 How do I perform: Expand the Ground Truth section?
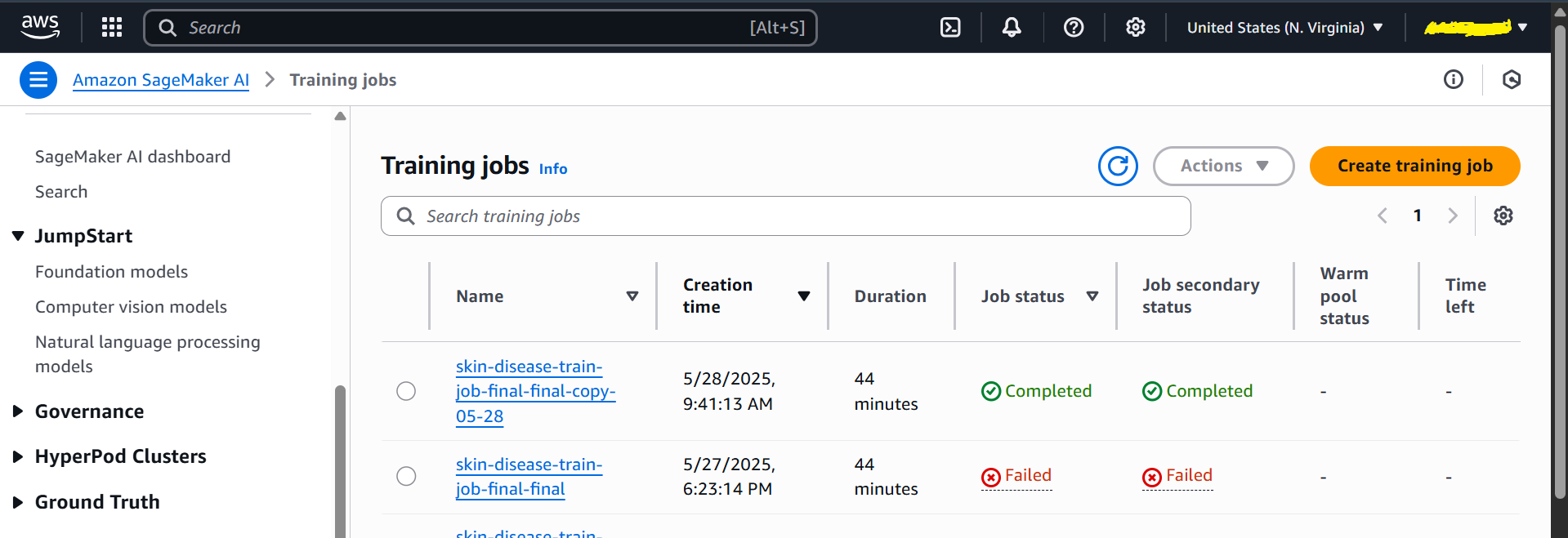point(18,502)
